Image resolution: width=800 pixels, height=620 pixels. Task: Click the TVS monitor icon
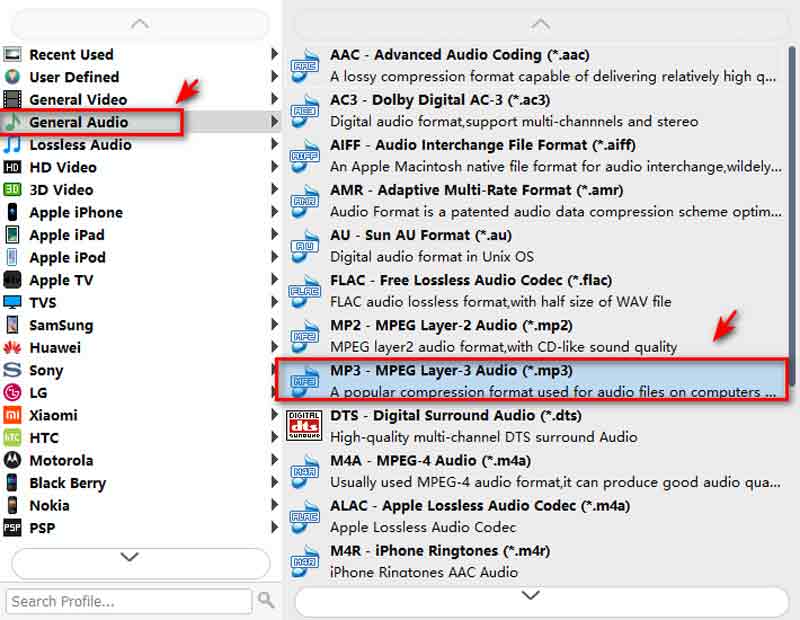tap(12, 302)
